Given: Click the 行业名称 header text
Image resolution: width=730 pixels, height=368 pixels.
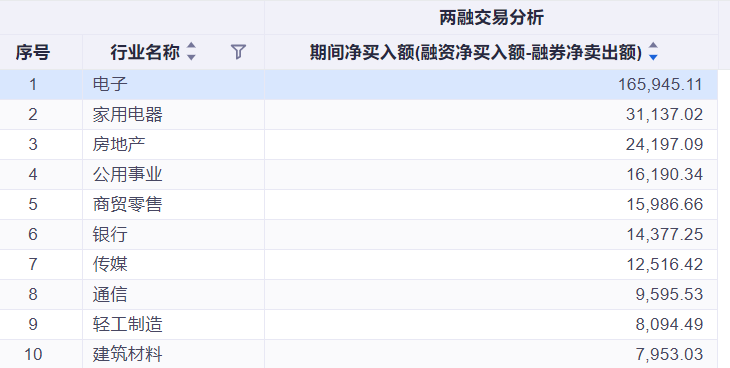Looking at the screenshot, I should click(145, 52).
